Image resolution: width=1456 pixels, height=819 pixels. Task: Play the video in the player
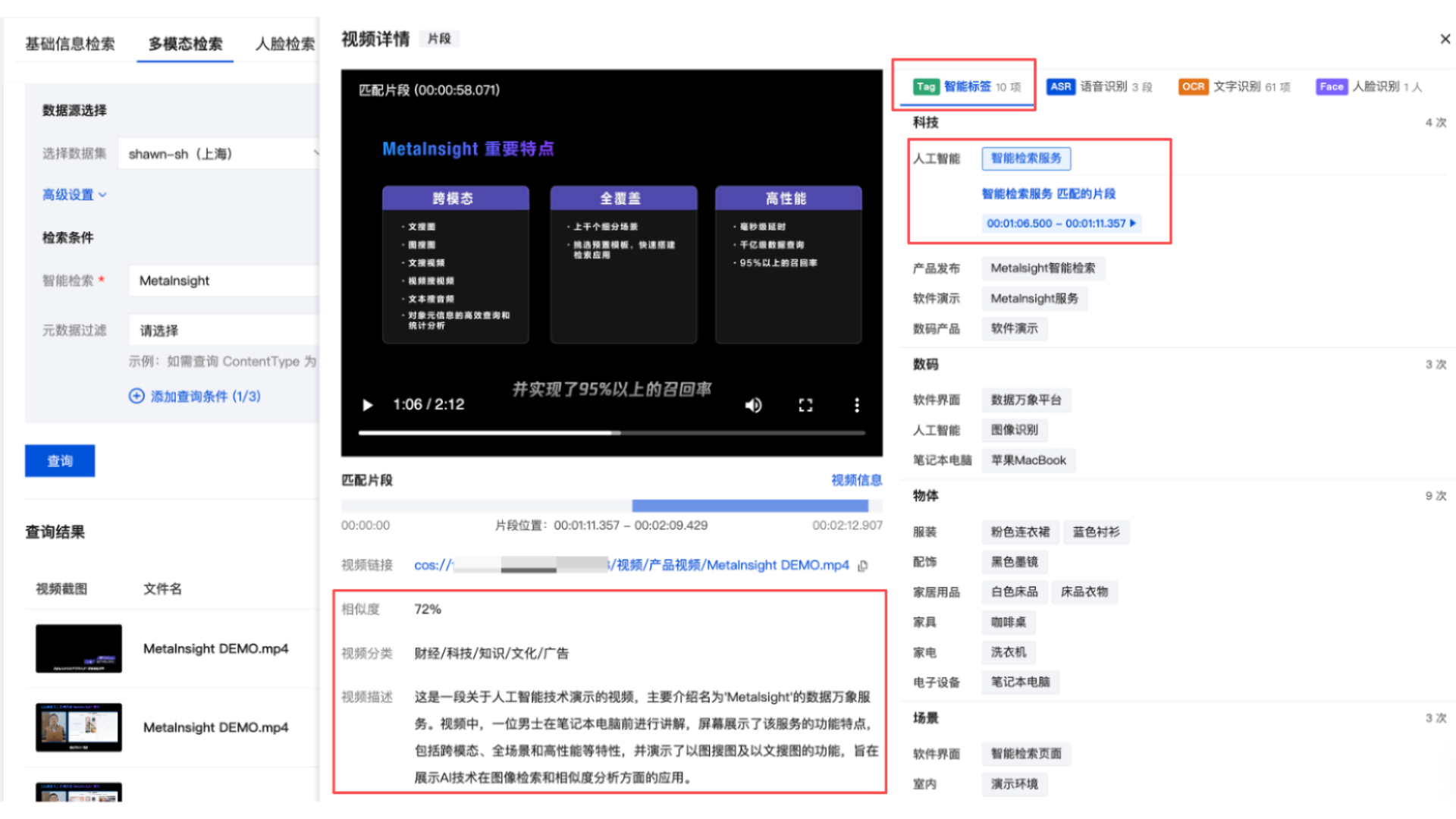point(368,405)
